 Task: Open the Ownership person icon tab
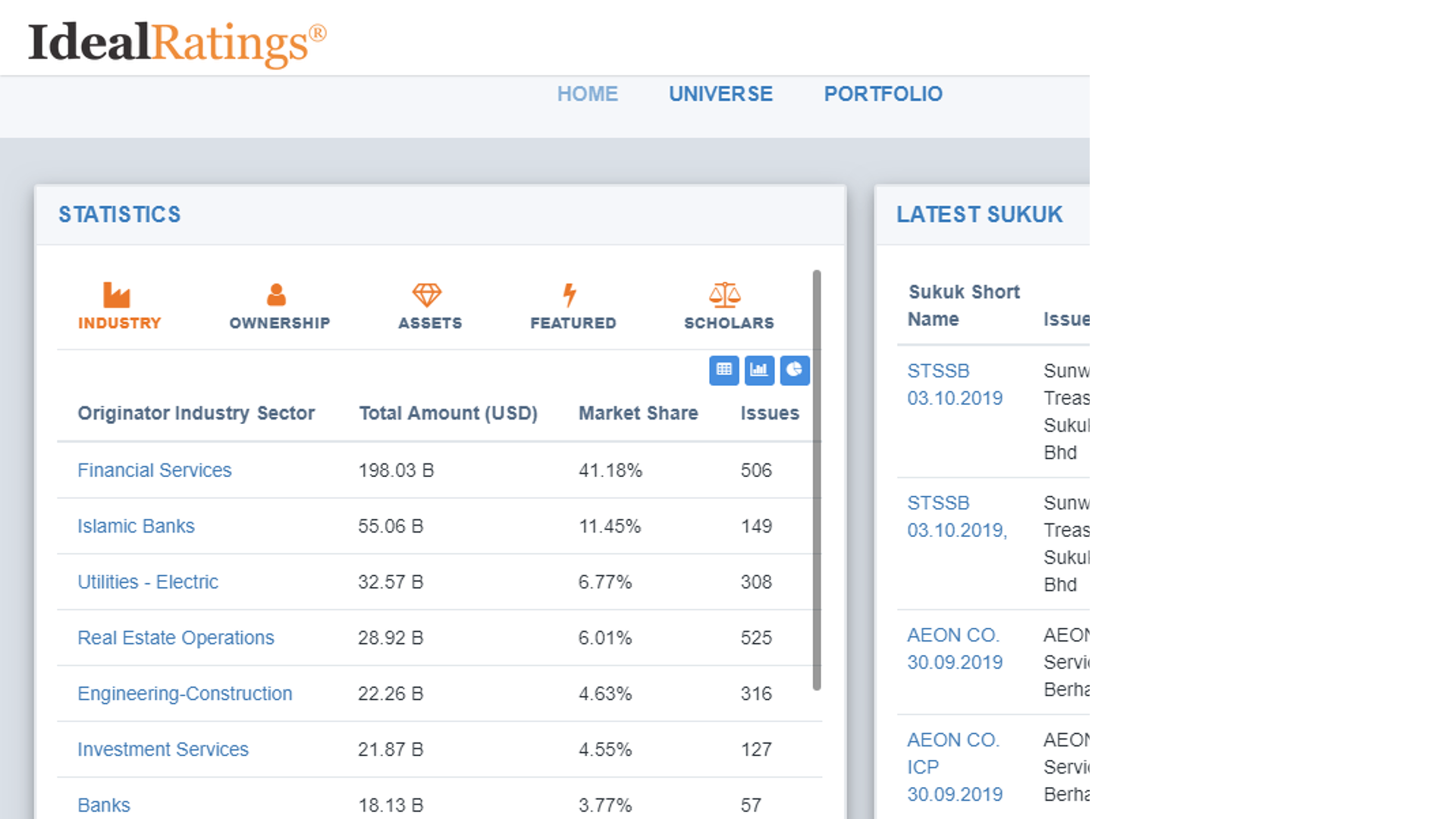click(x=276, y=295)
